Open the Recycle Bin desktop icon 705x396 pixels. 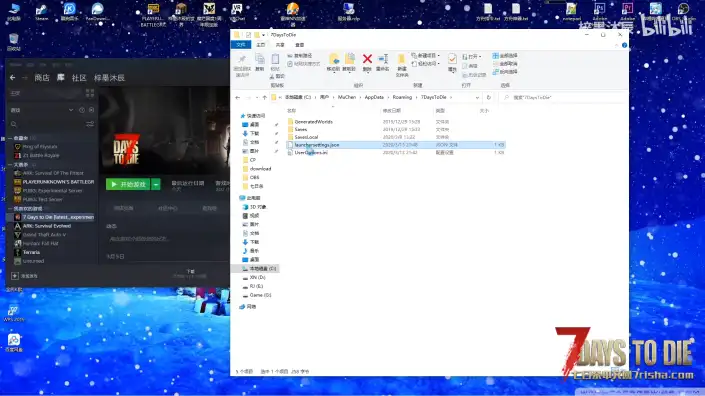[x=13, y=42]
